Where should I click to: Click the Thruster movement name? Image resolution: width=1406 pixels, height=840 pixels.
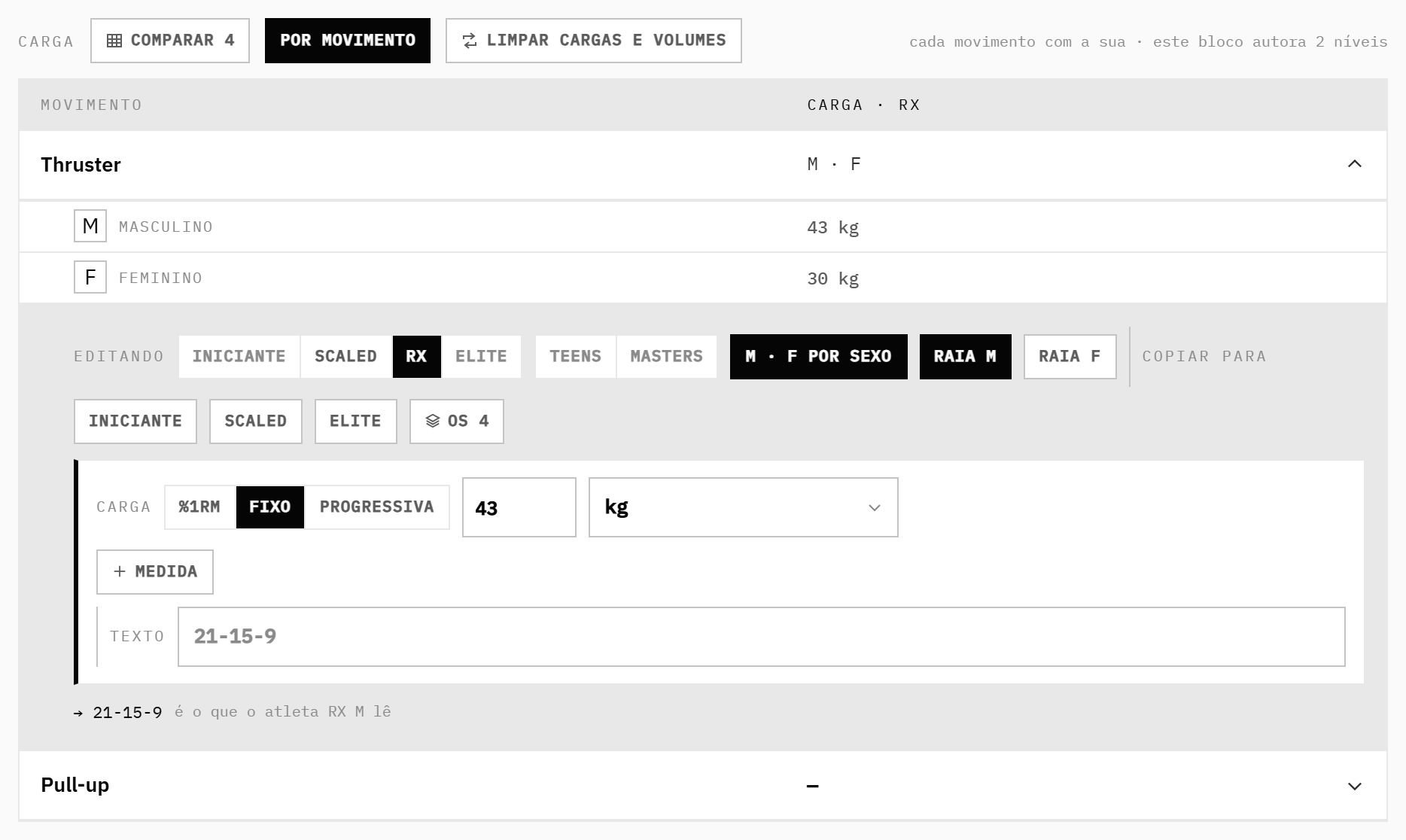81,165
